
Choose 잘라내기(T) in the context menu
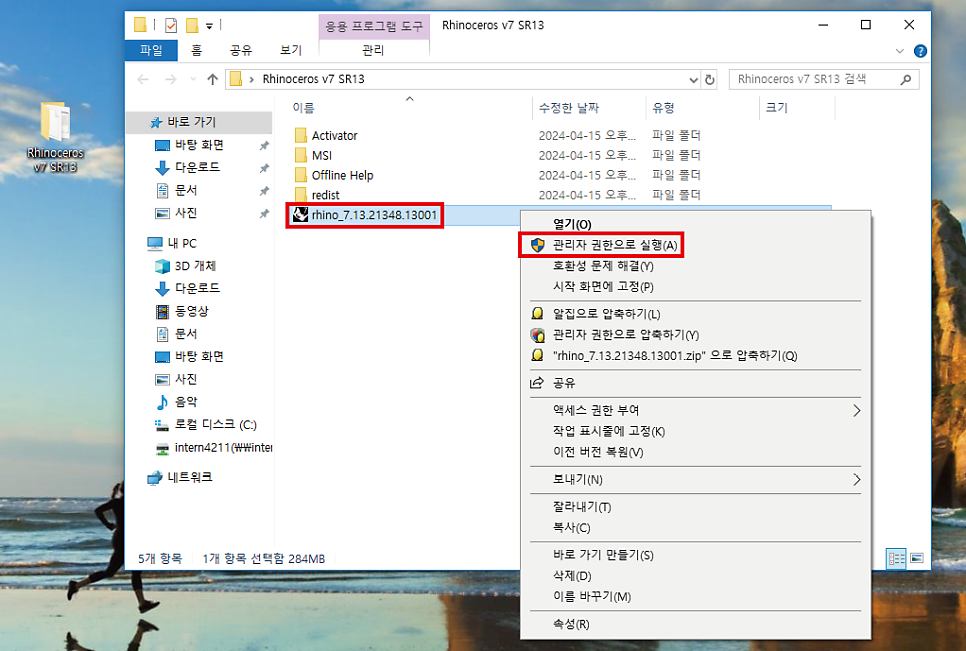(696, 507)
